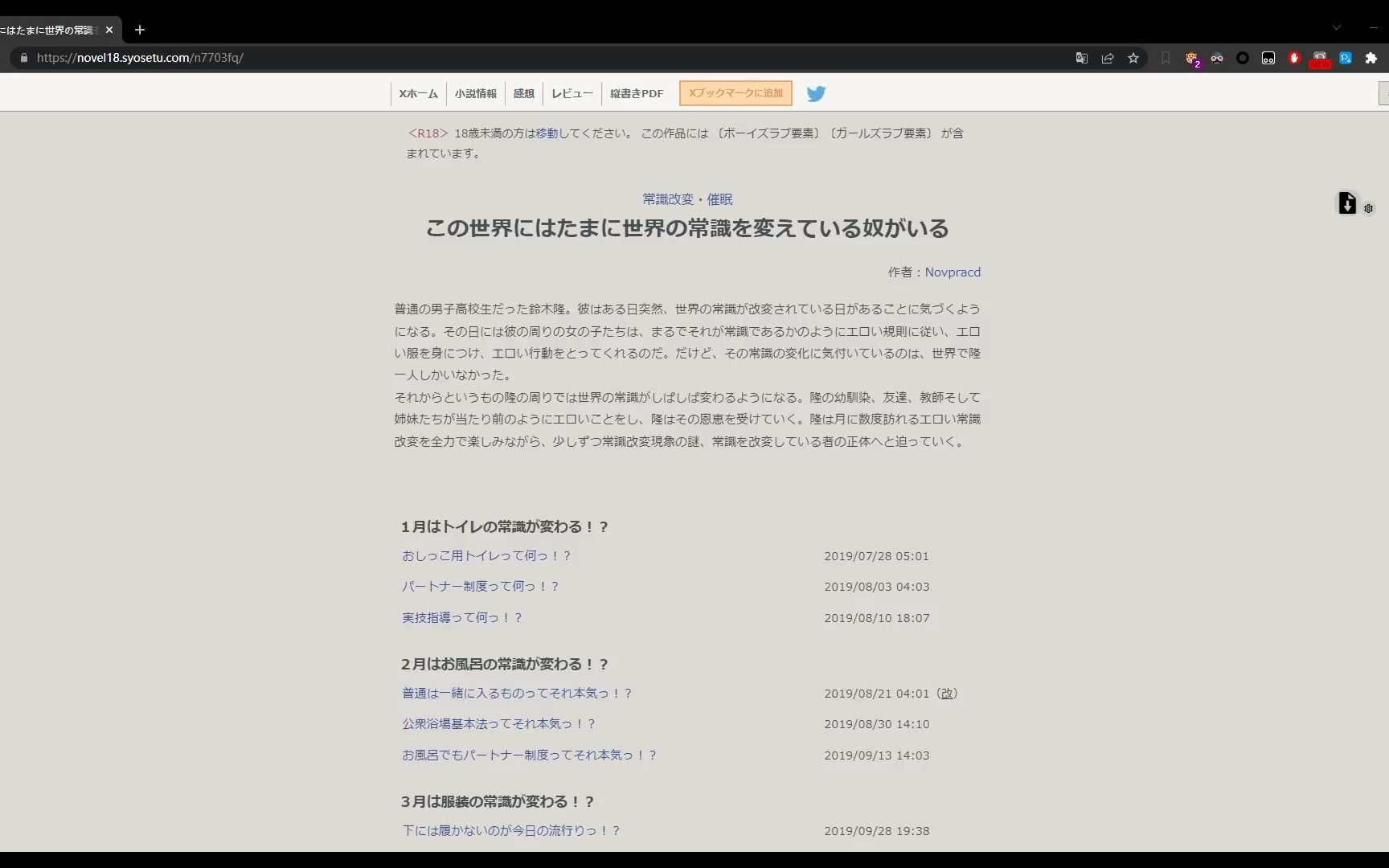
Task: Open chapter お風呂でもパートナー制度ってそれ本気っ！？
Action: pos(530,755)
